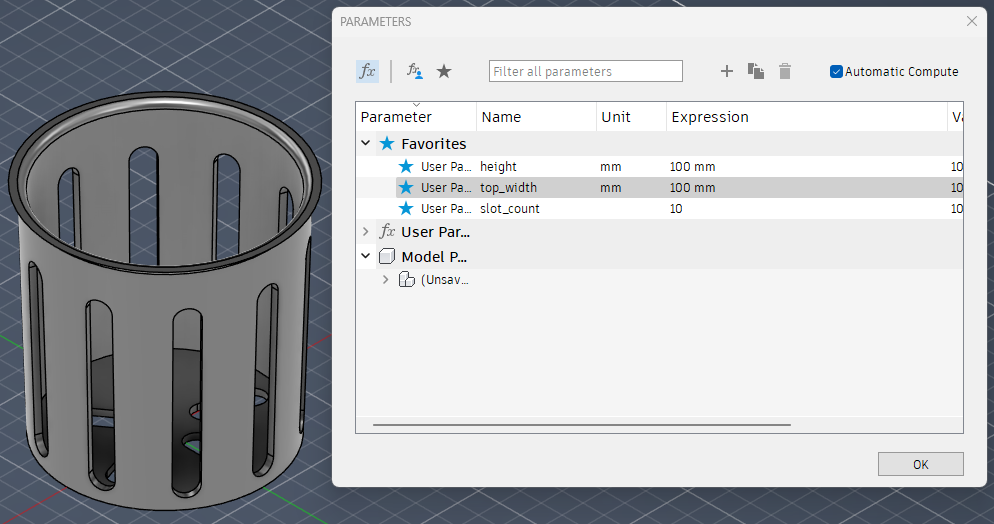
Task: Click the component icon beside (Unsav...
Action: click(x=406, y=279)
